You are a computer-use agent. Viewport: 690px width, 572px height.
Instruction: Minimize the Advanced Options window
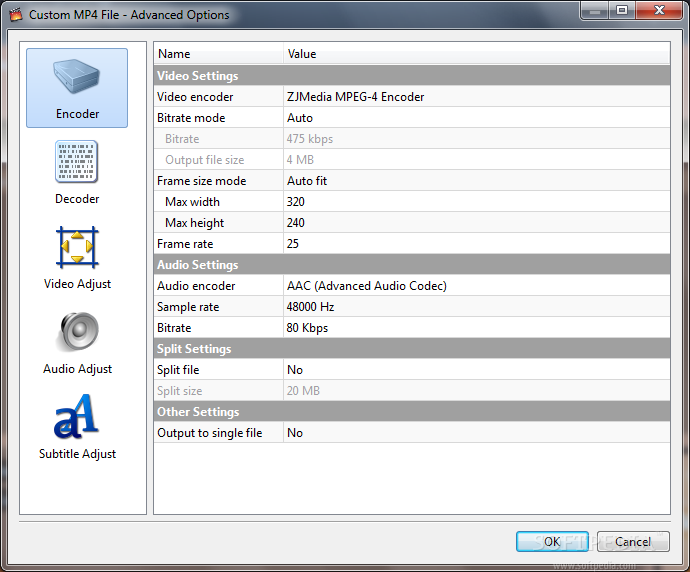595,10
